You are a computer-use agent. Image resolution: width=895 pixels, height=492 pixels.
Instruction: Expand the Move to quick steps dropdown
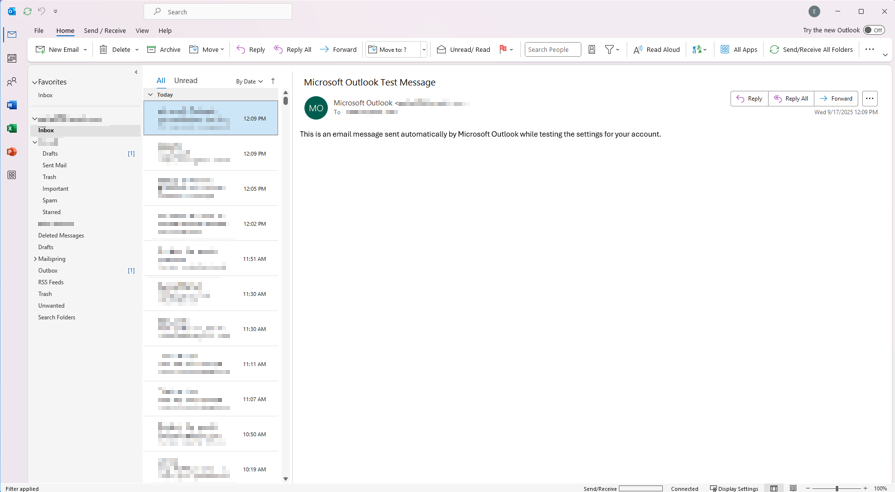click(x=424, y=50)
